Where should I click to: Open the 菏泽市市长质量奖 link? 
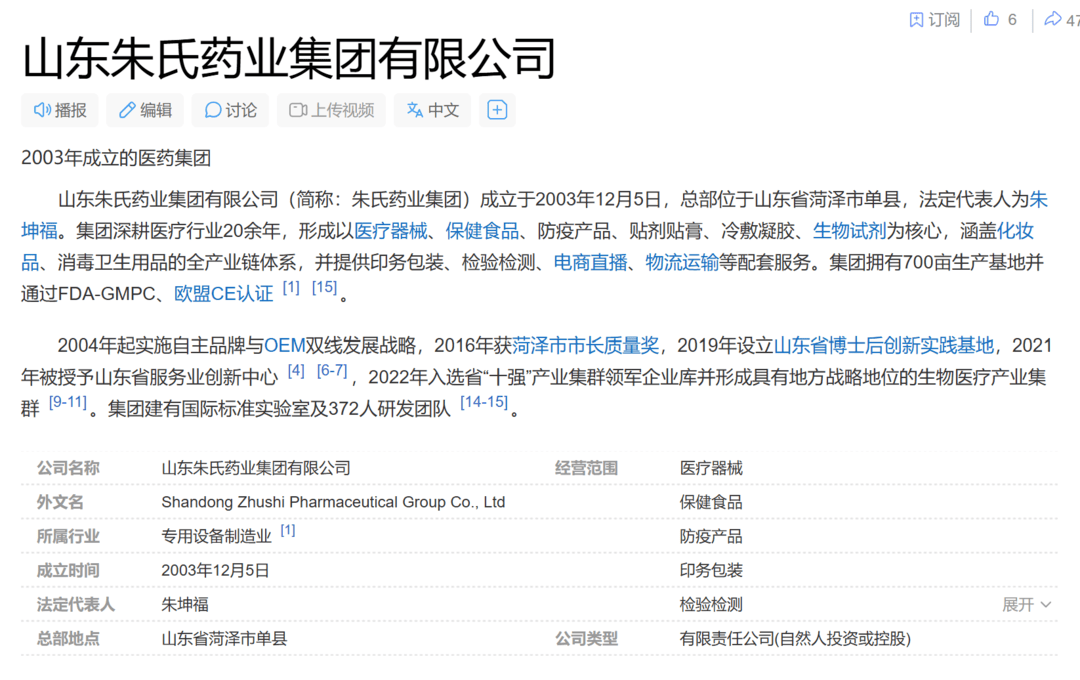pyautogui.click(x=585, y=345)
